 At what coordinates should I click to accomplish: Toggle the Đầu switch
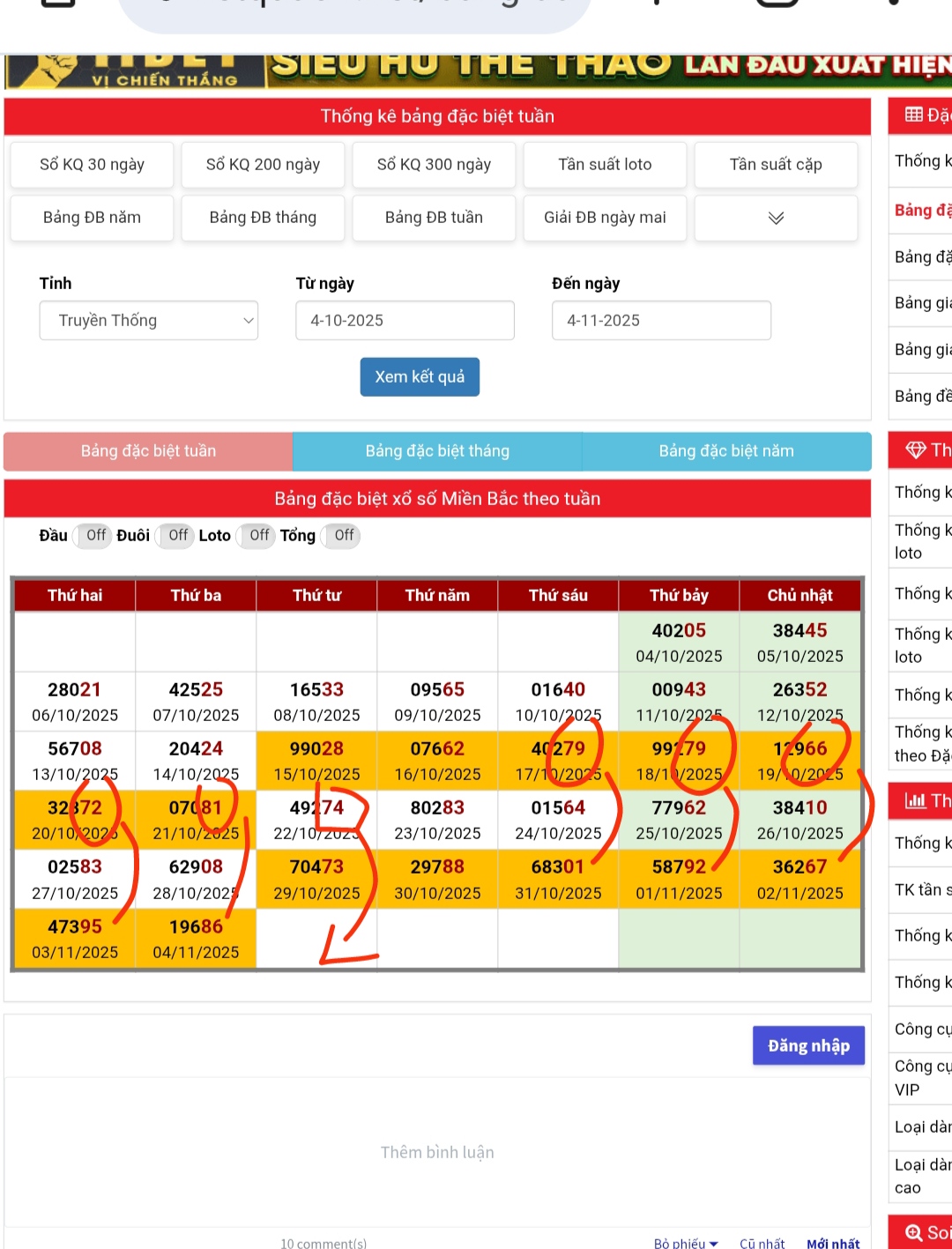93,536
